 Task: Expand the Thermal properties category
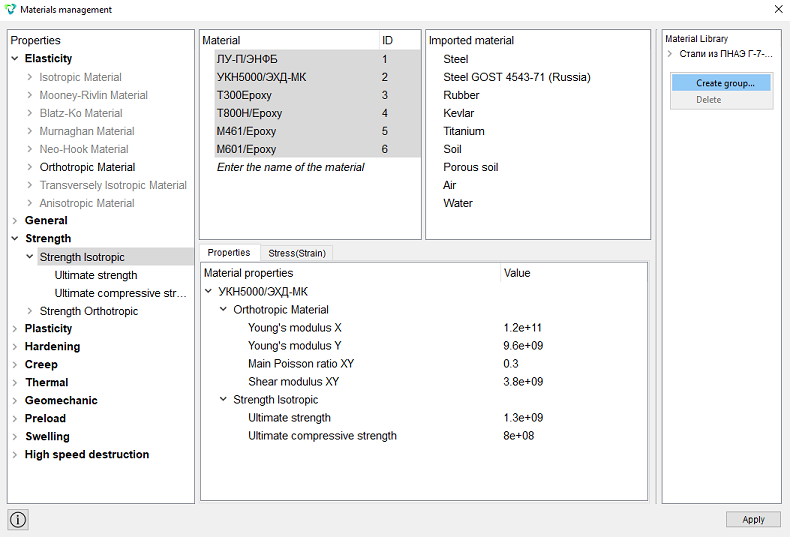15,382
